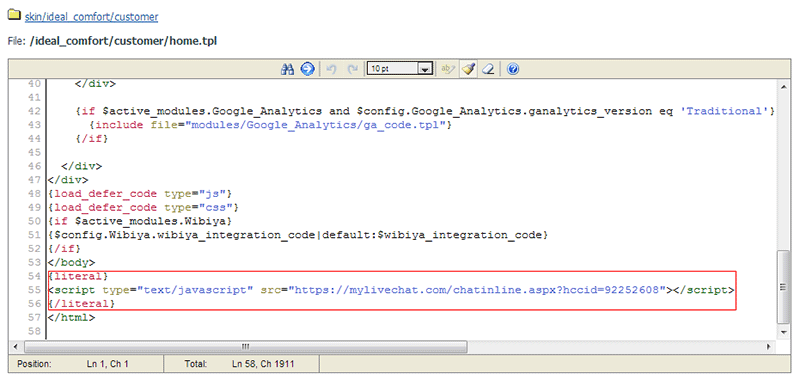Image resolution: width=800 pixels, height=380 pixels.
Task: Click the </body> tag on line 53
Action: [71, 262]
